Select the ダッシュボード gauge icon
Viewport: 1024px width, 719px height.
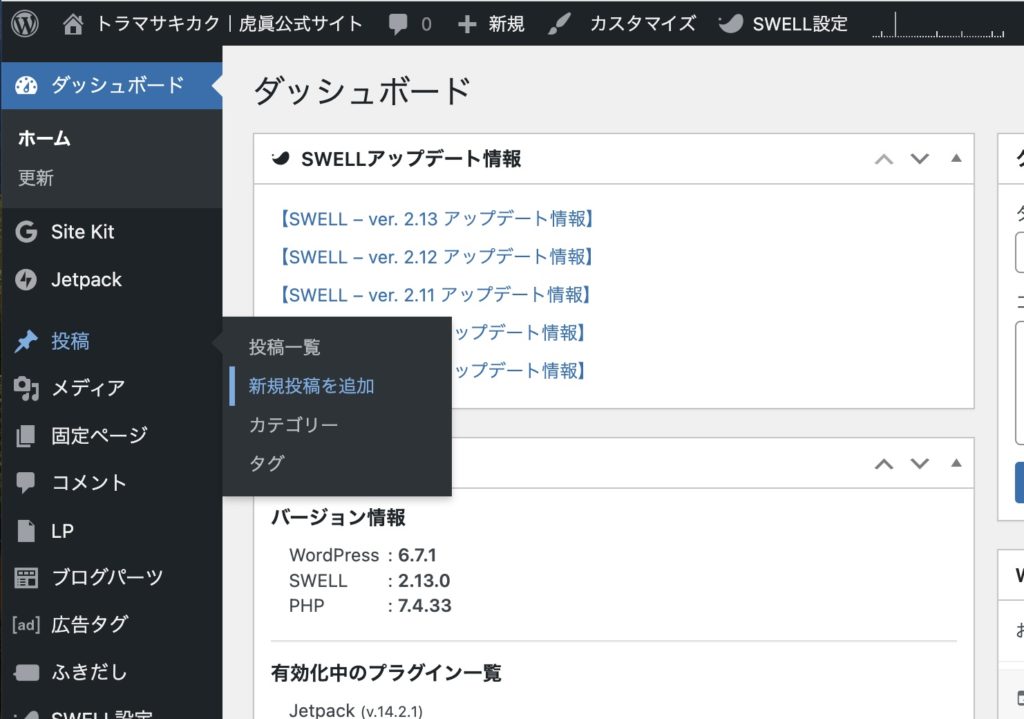[x=26, y=85]
